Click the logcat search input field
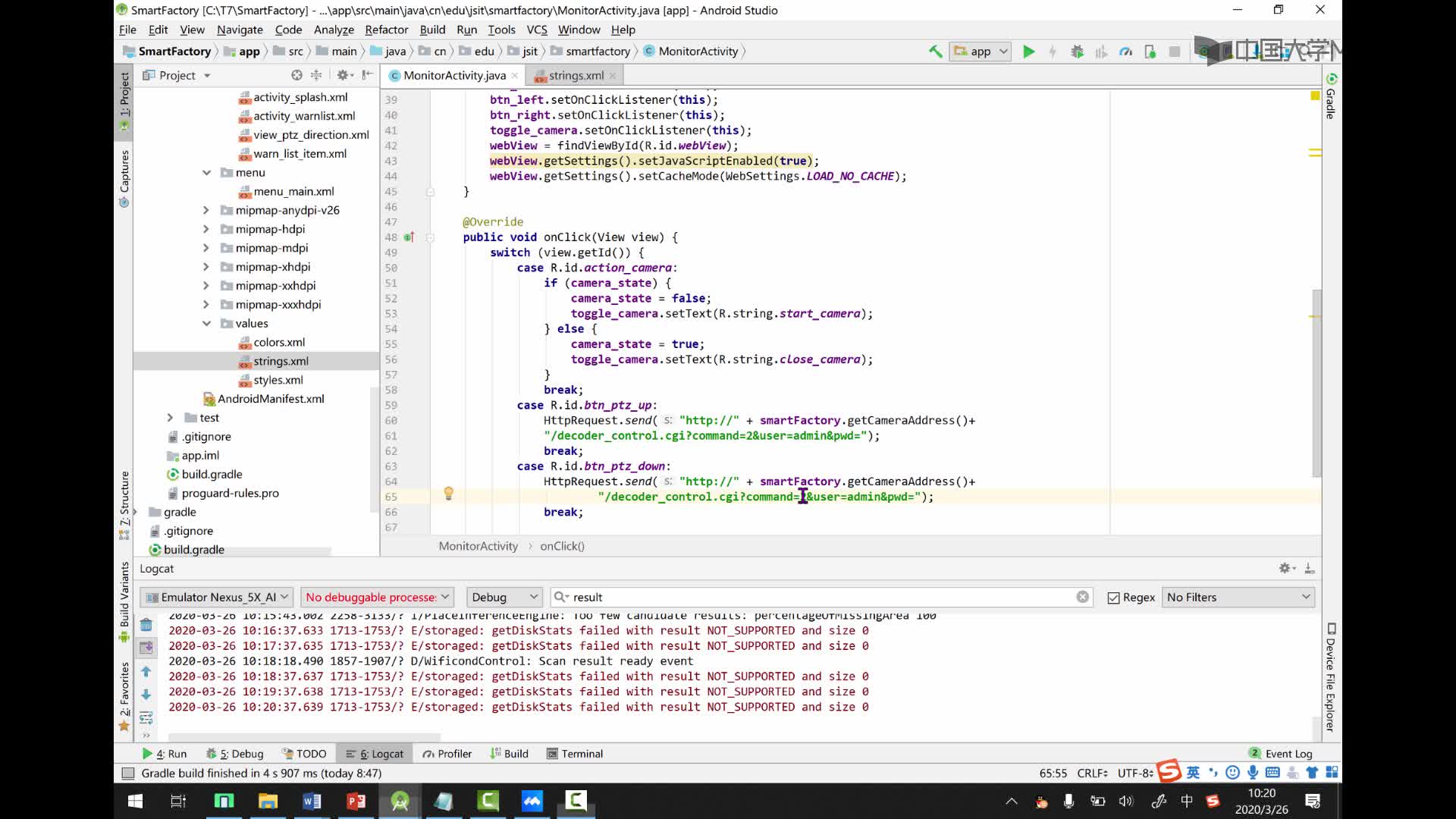Viewport: 1456px width, 819px height. [823, 597]
